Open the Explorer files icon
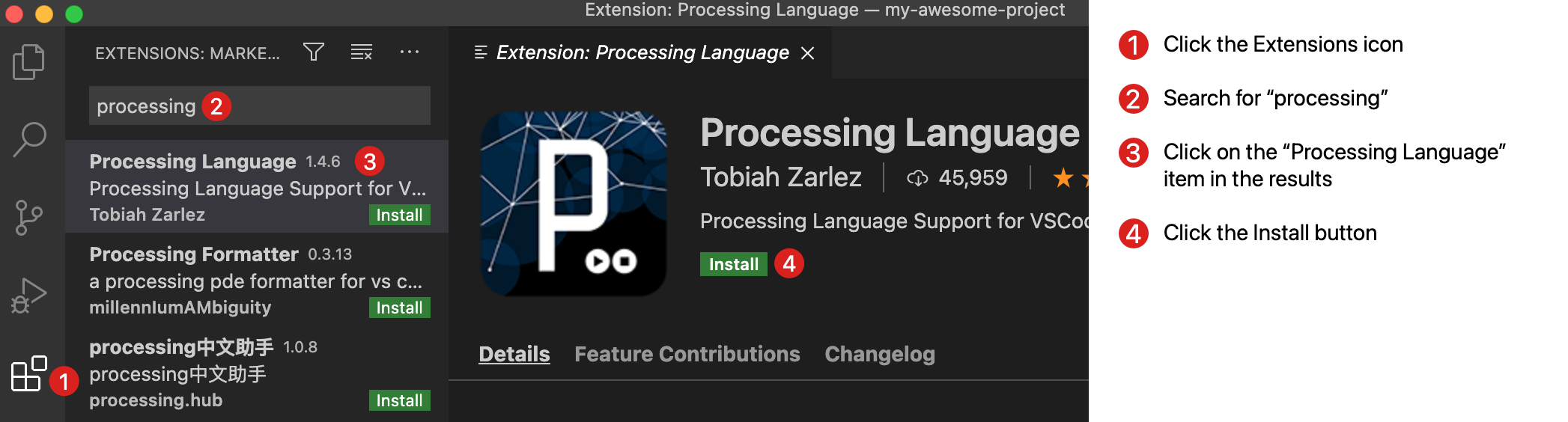1568x422 pixels. 29,62
